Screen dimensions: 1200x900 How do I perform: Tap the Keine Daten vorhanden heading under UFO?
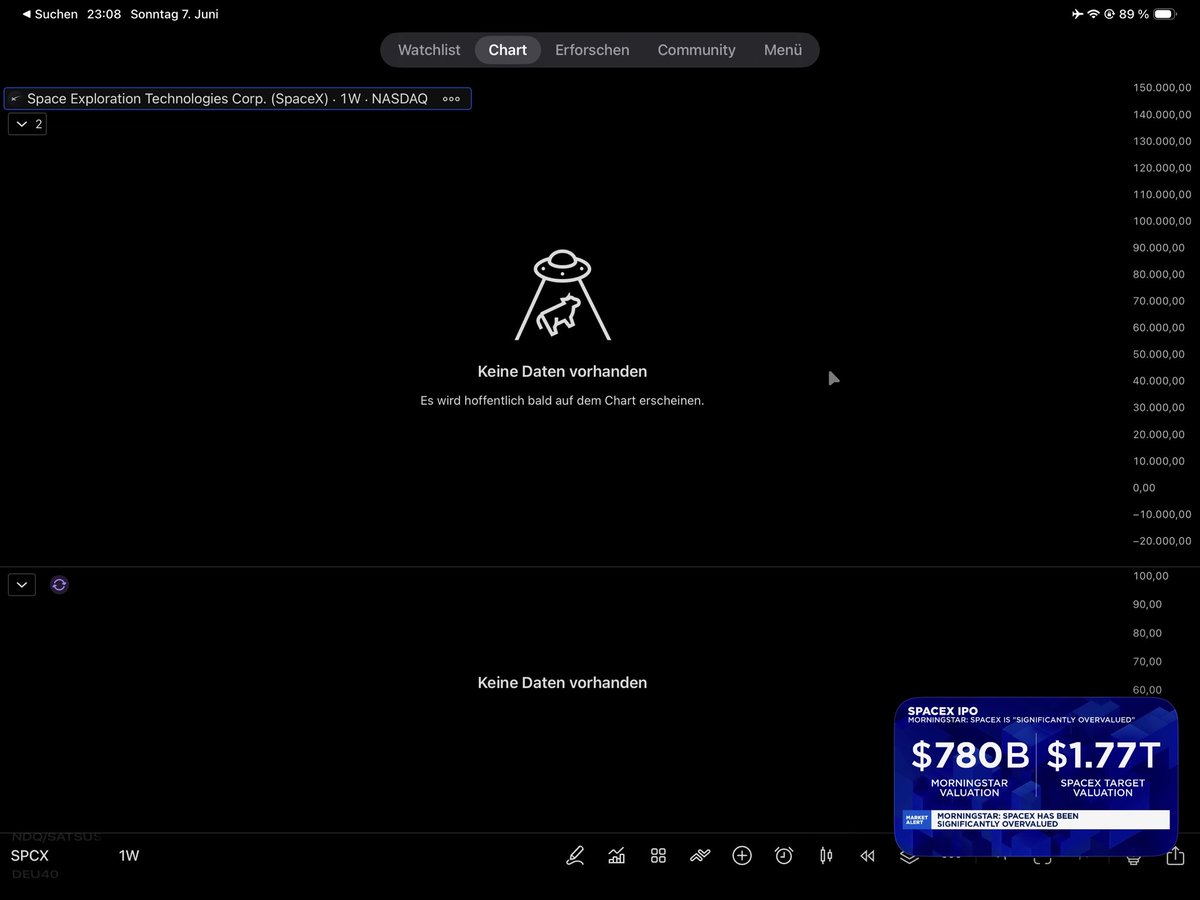point(562,371)
